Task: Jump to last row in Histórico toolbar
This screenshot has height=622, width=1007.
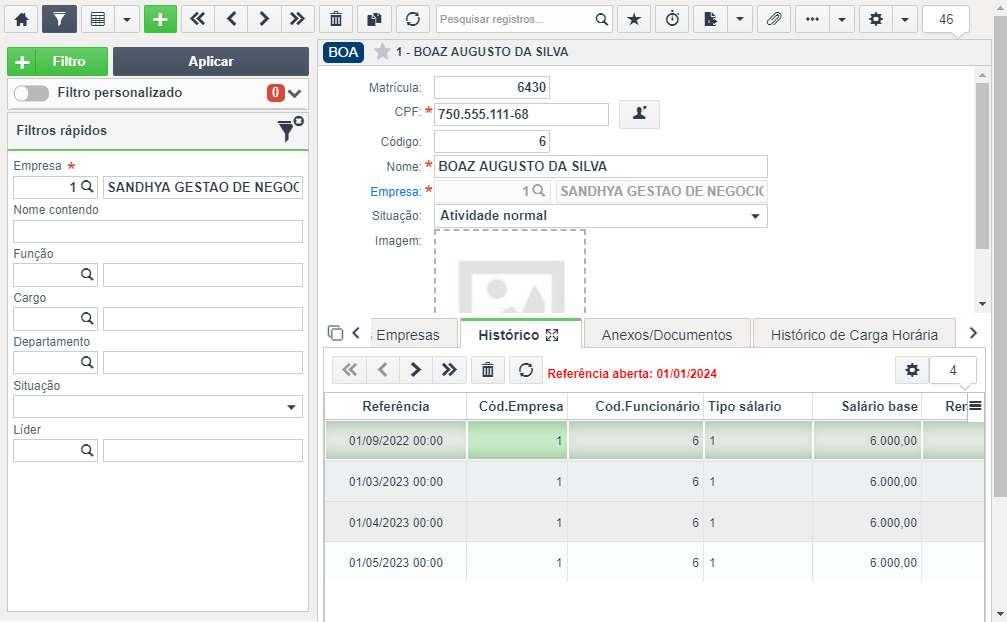Action: 448,370
